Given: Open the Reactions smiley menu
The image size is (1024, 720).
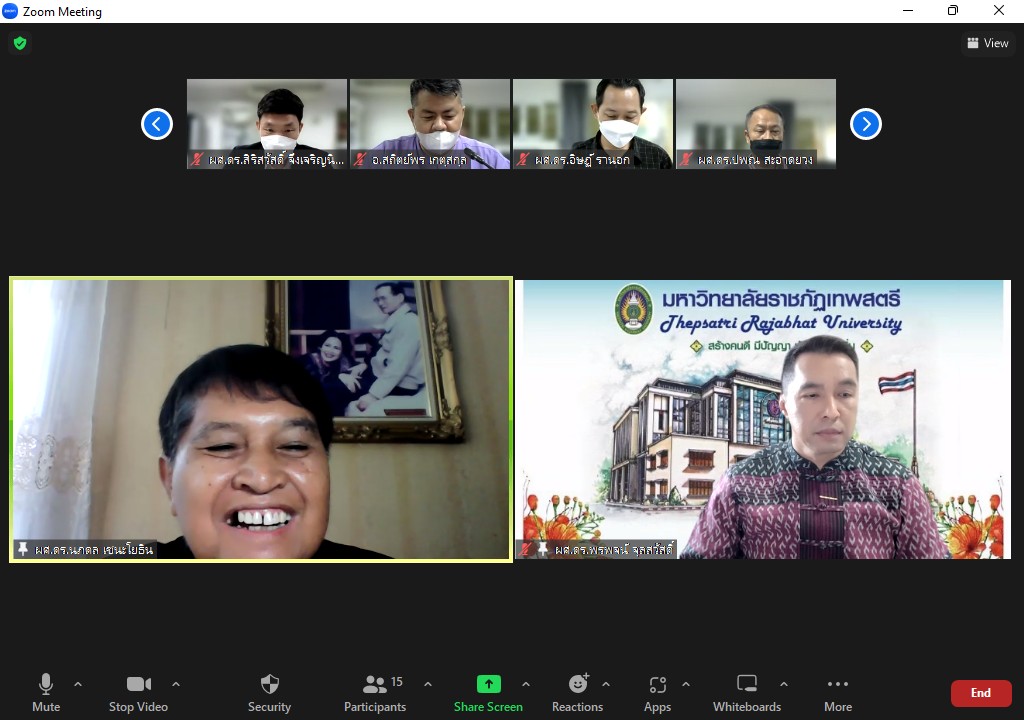Looking at the screenshot, I should coord(577,693).
